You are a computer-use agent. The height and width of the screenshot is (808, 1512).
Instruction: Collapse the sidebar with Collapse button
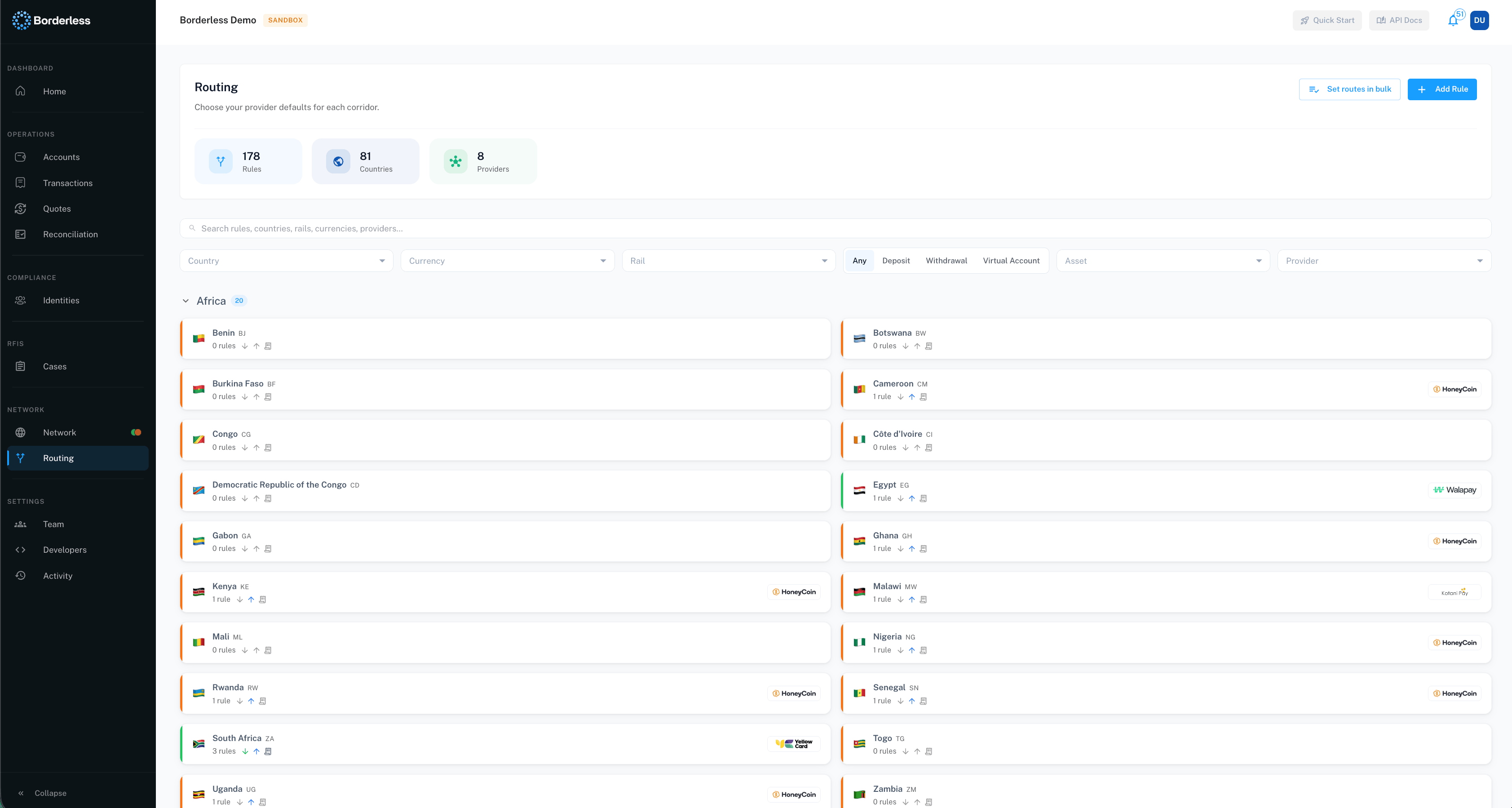click(x=42, y=793)
